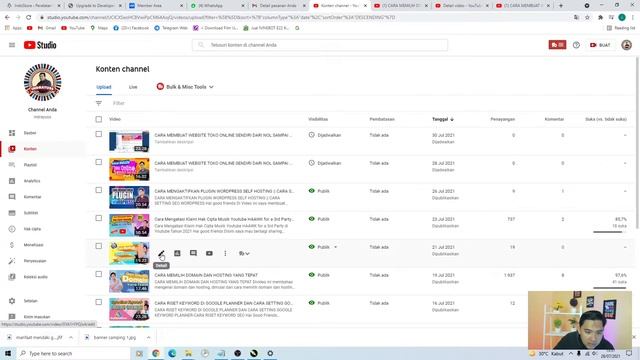Bookmark page with the star icon
640x360 pixels.
tap(587, 18)
